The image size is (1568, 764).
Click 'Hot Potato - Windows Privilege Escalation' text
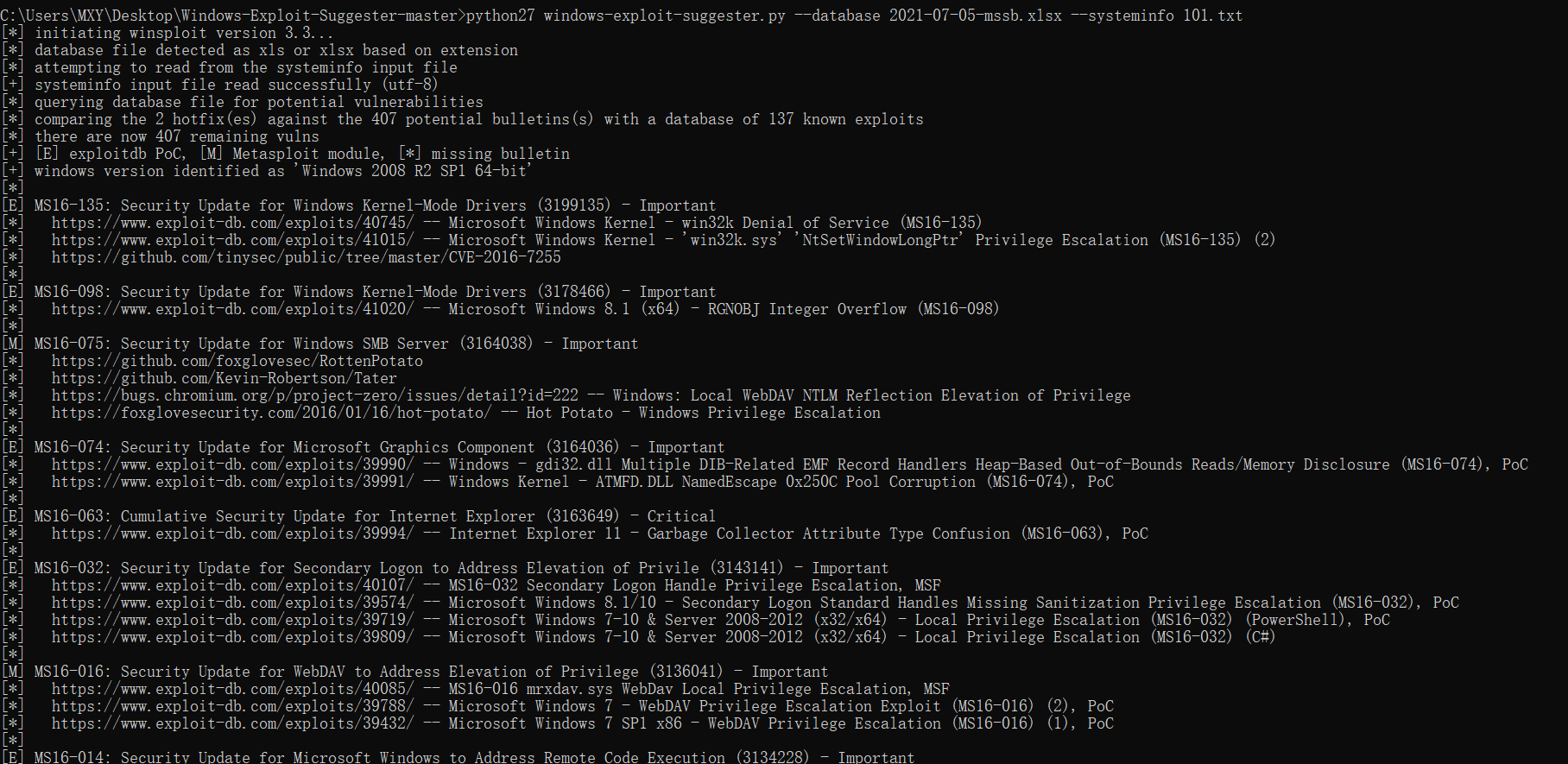704,413
